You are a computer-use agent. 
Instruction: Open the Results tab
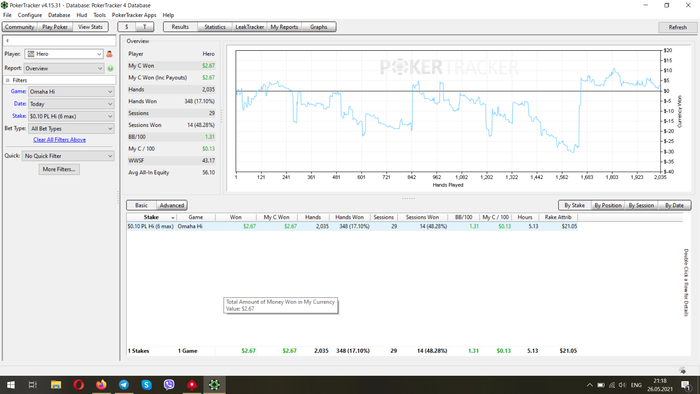click(180, 27)
